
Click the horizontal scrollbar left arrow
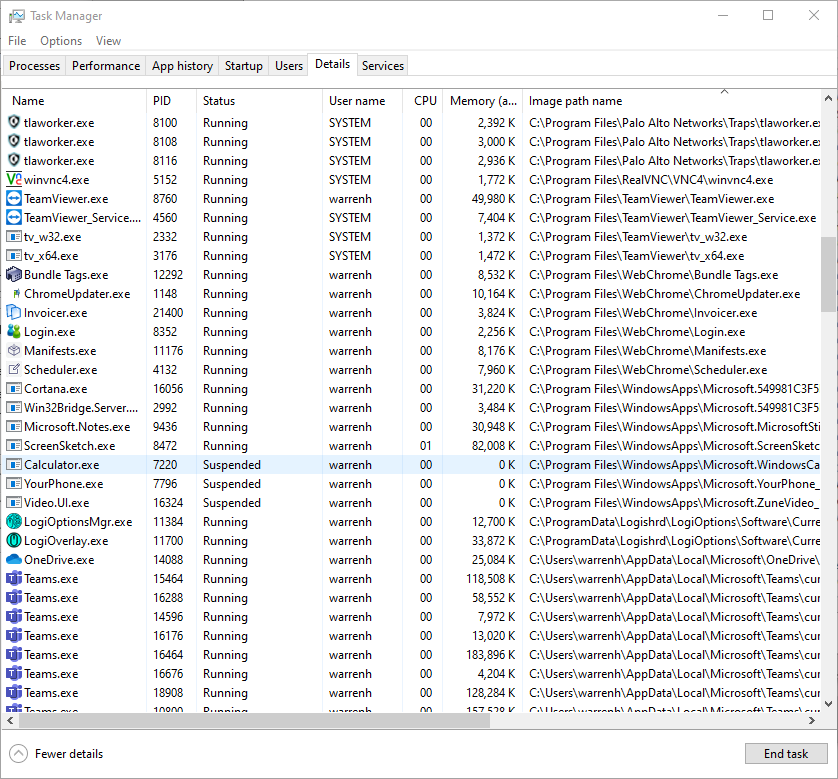pos(10,720)
